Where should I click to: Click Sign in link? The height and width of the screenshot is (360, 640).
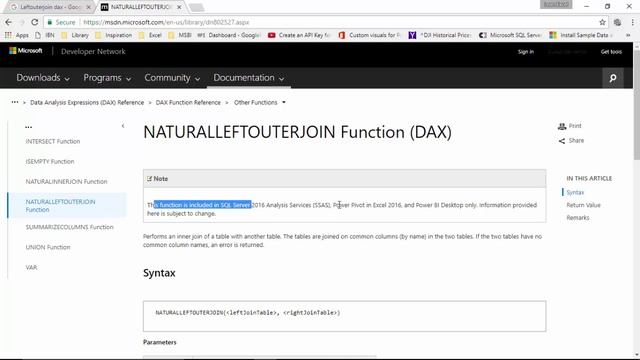coord(526,52)
